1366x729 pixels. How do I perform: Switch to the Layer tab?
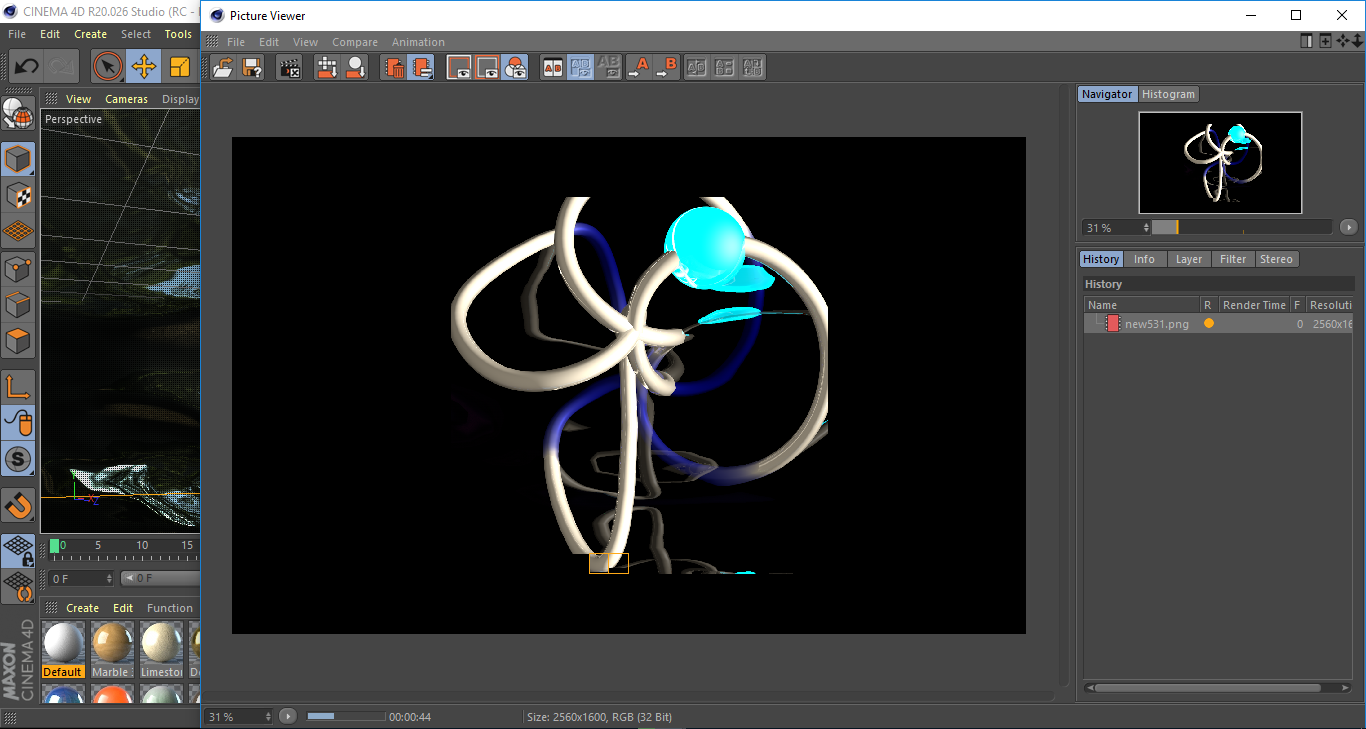tap(1189, 259)
